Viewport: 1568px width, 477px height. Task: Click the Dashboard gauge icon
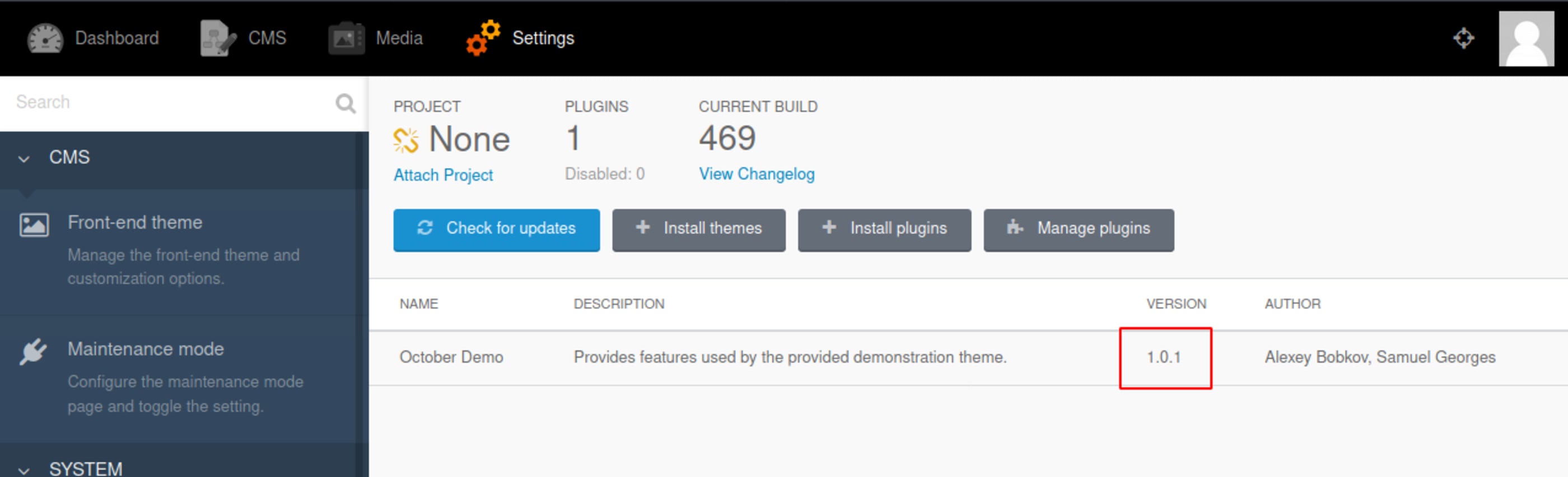(x=45, y=39)
